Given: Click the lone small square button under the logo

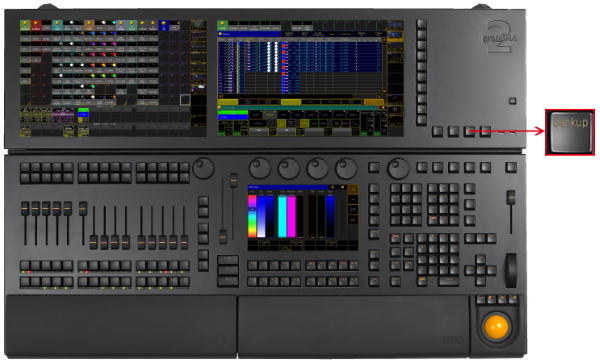Looking at the screenshot, I should [x=512, y=101].
